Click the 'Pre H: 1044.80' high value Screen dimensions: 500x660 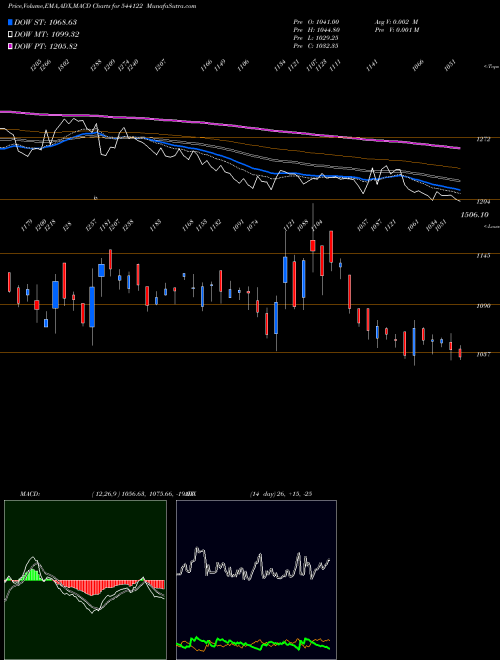point(316,30)
